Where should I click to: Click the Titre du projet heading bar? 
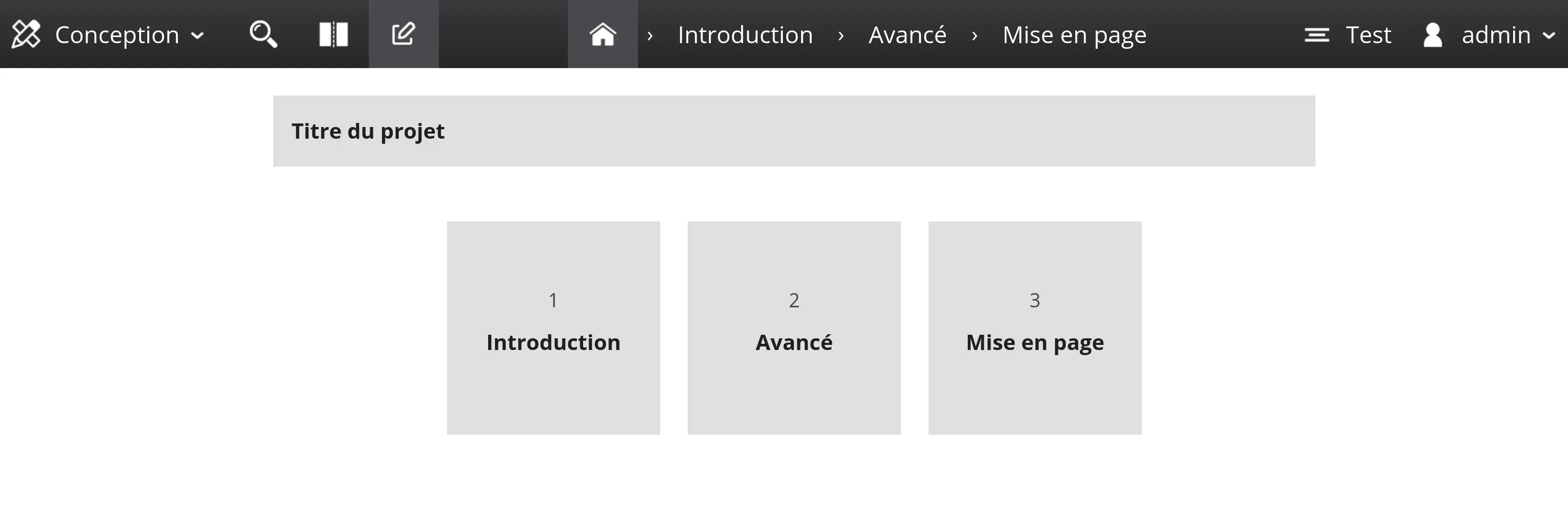pos(794,131)
